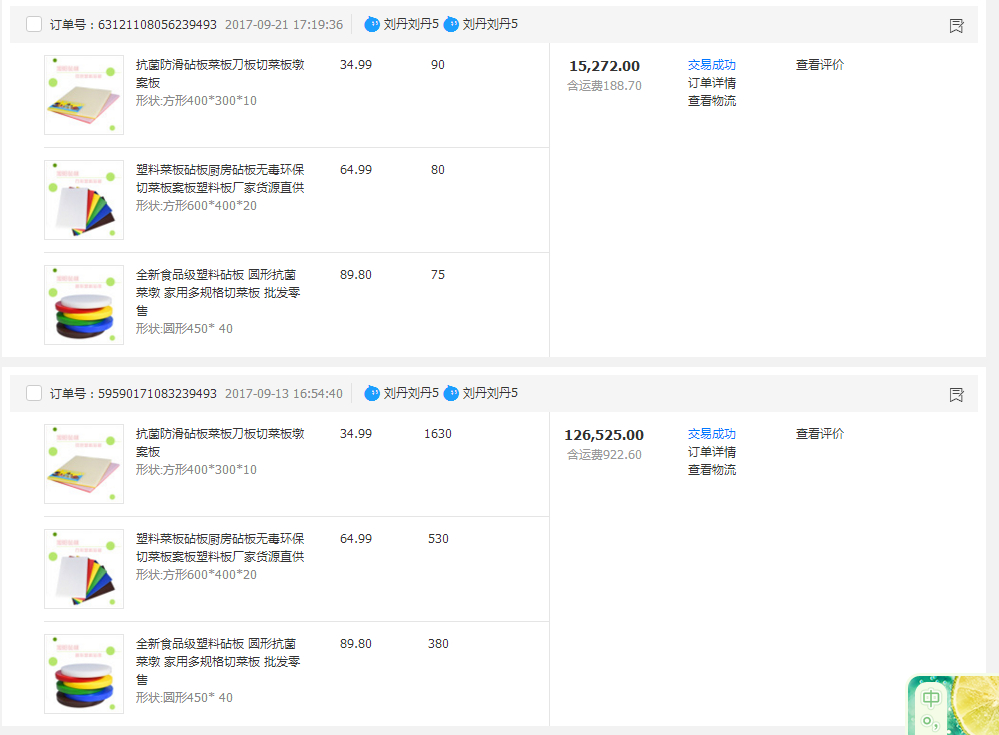This screenshot has height=735, width=999.
Task: Open 查看物流 for the 126,525.00 order
Action: [x=711, y=470]
